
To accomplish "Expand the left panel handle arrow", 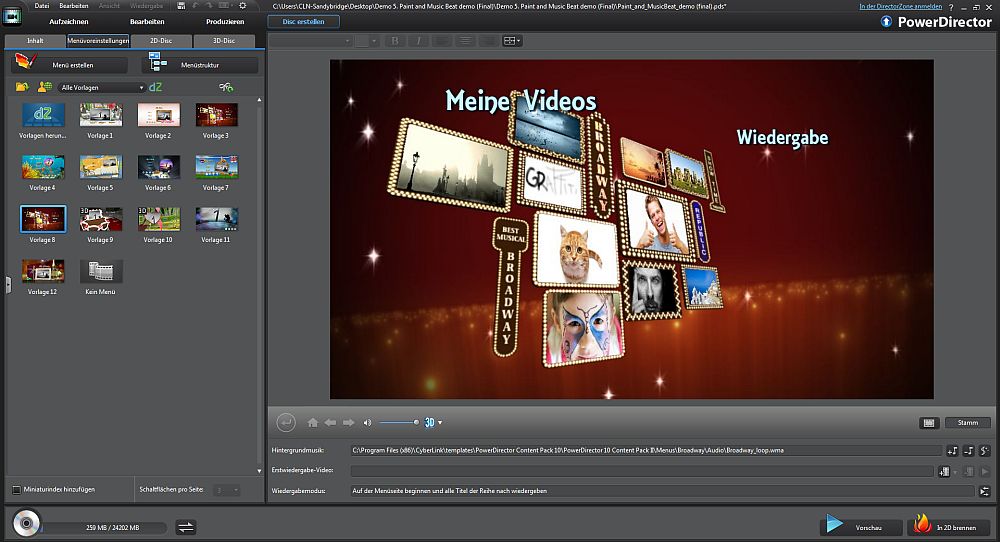I will tap(8, 284).
